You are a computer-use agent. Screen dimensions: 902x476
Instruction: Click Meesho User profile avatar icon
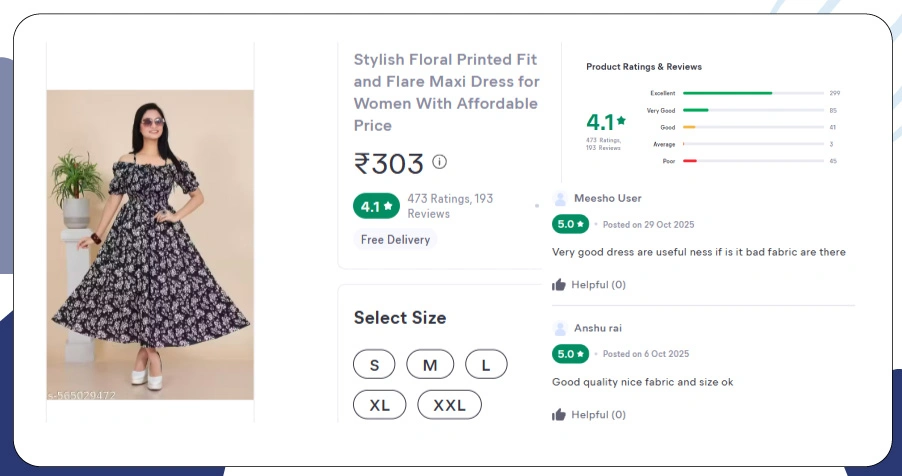[560, 198]
